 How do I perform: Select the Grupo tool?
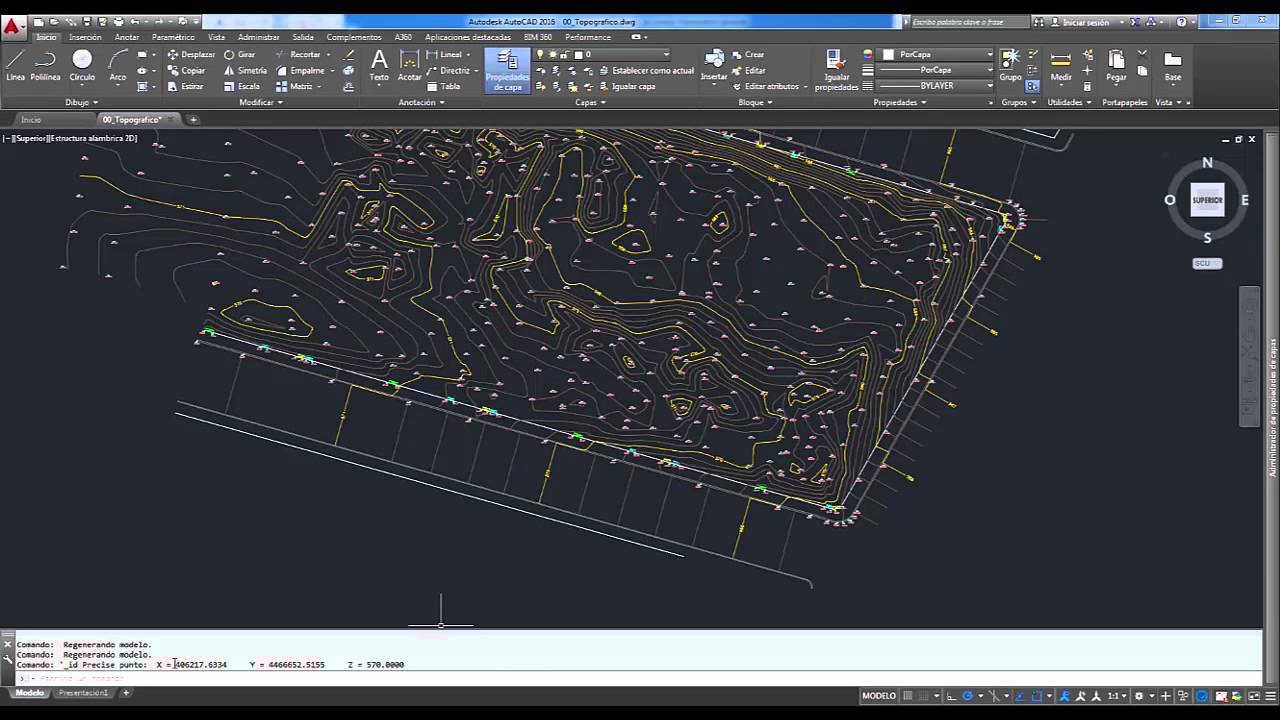click(x=1011, y=65)
